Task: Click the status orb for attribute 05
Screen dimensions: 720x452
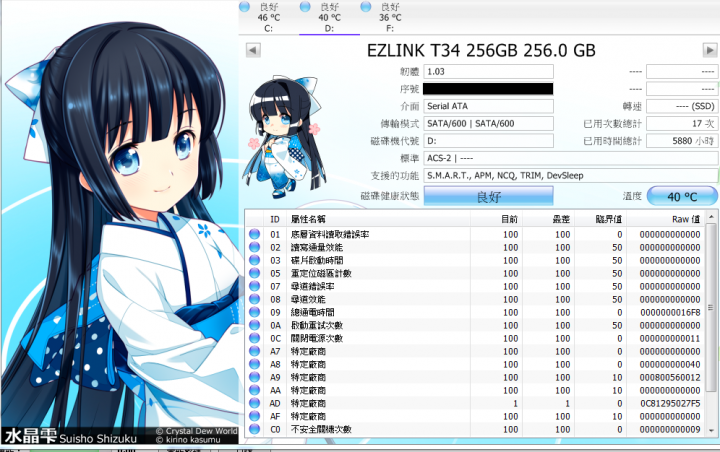Action: coord(254,273)
